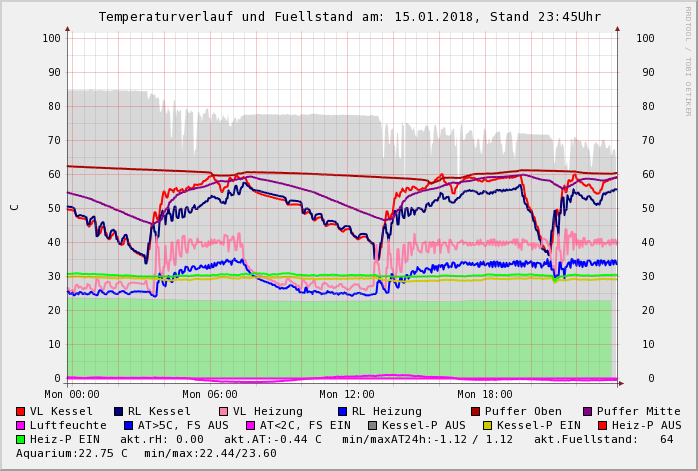The height and width of the screenshot is (471, 698).
Task: Click the dark blue RL Kessel legend swatch
Action: tap(118, 411)
